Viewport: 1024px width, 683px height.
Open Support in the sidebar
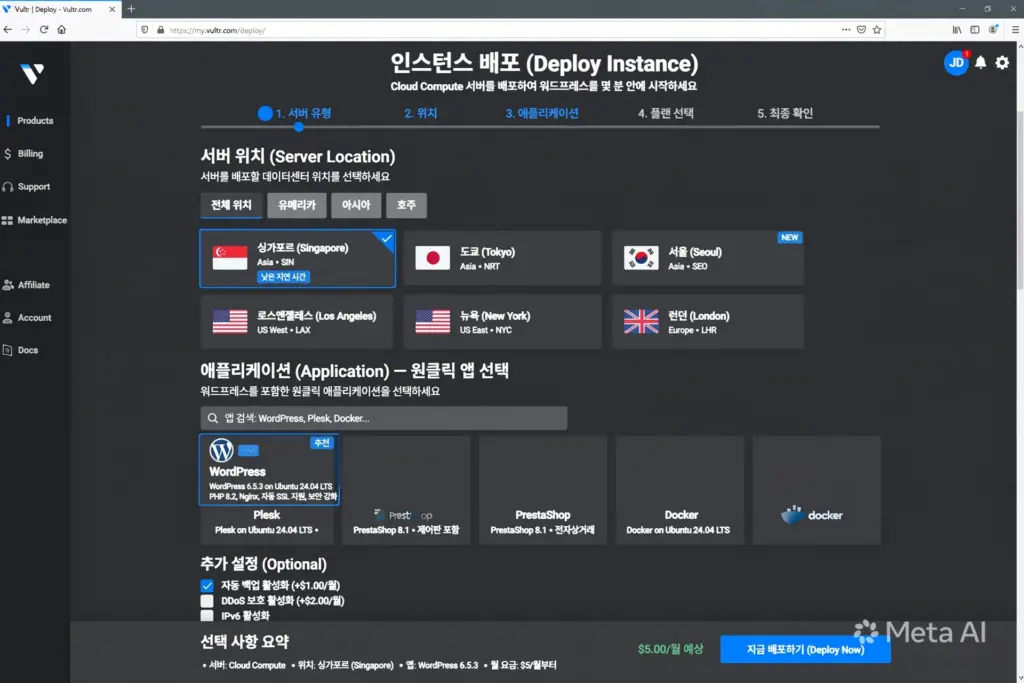(26, 187)
